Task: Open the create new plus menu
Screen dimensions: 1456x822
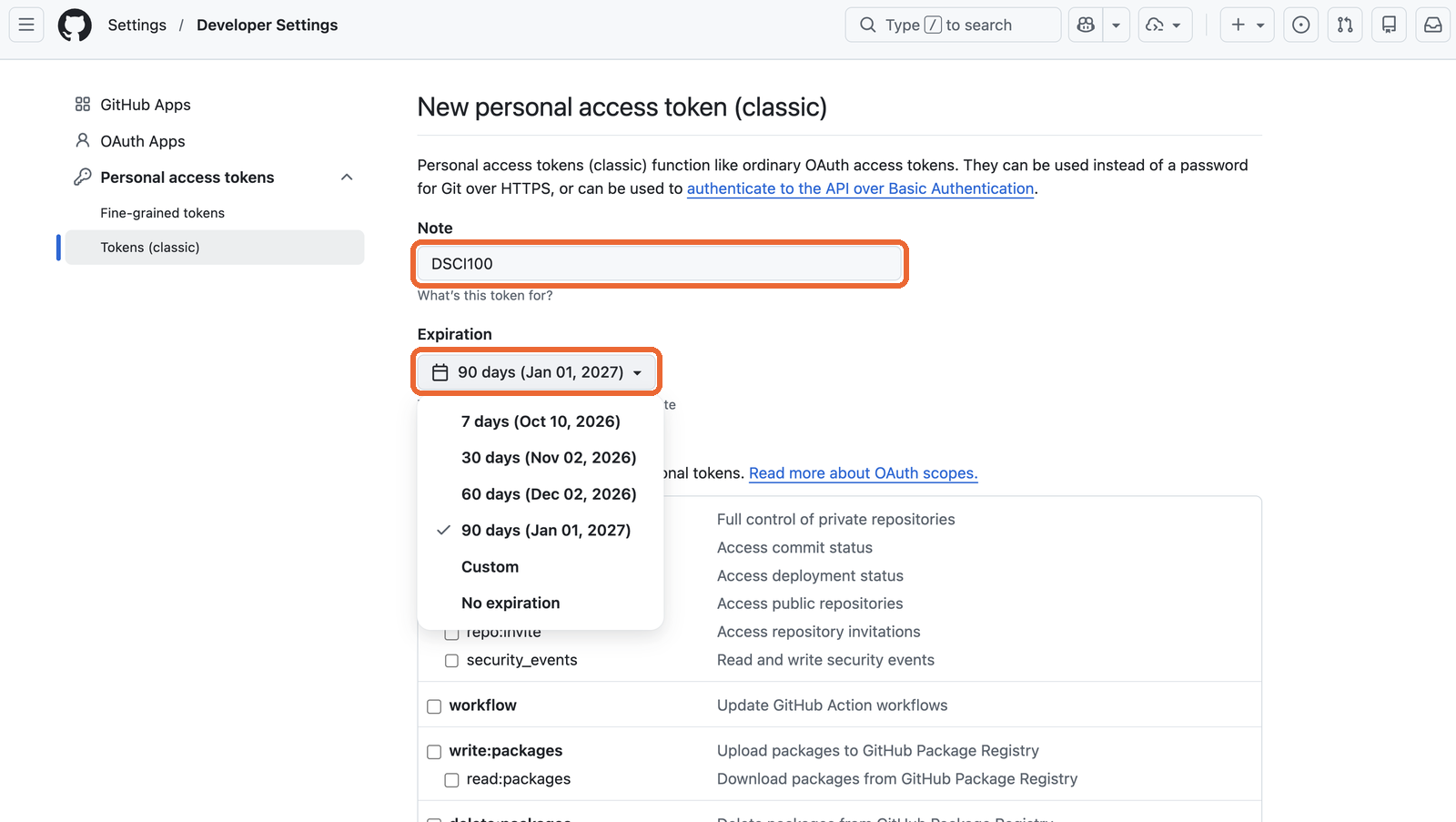Action: pyautogui.click(x=1247, y=25)
